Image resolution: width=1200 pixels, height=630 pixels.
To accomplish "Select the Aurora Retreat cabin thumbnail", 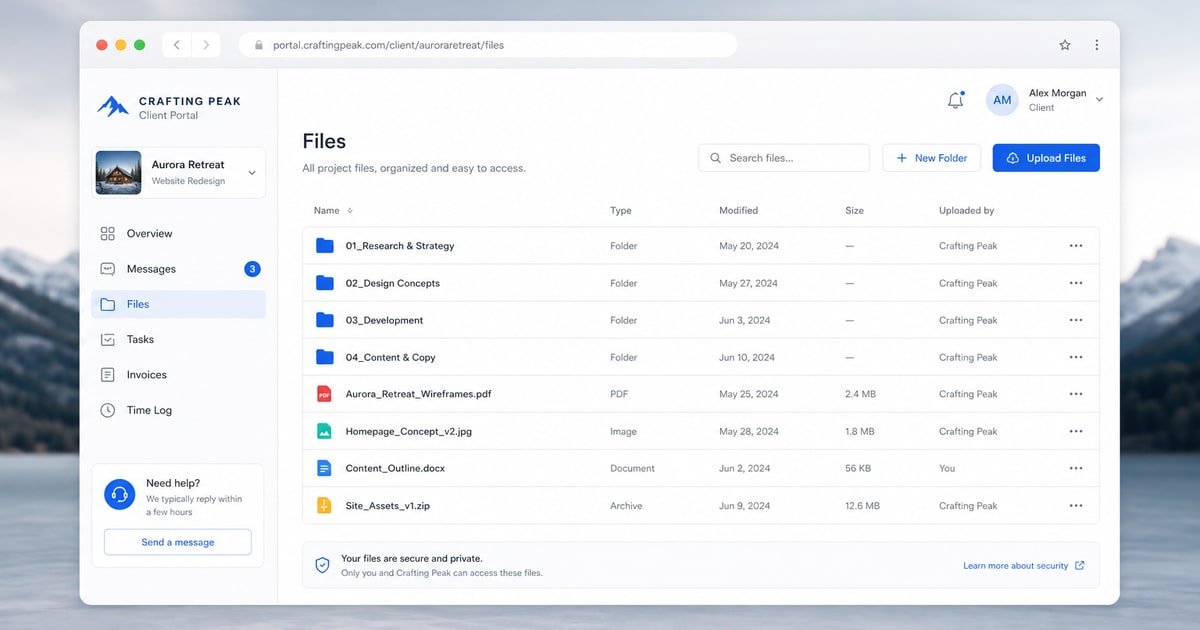I will (119, 173).
